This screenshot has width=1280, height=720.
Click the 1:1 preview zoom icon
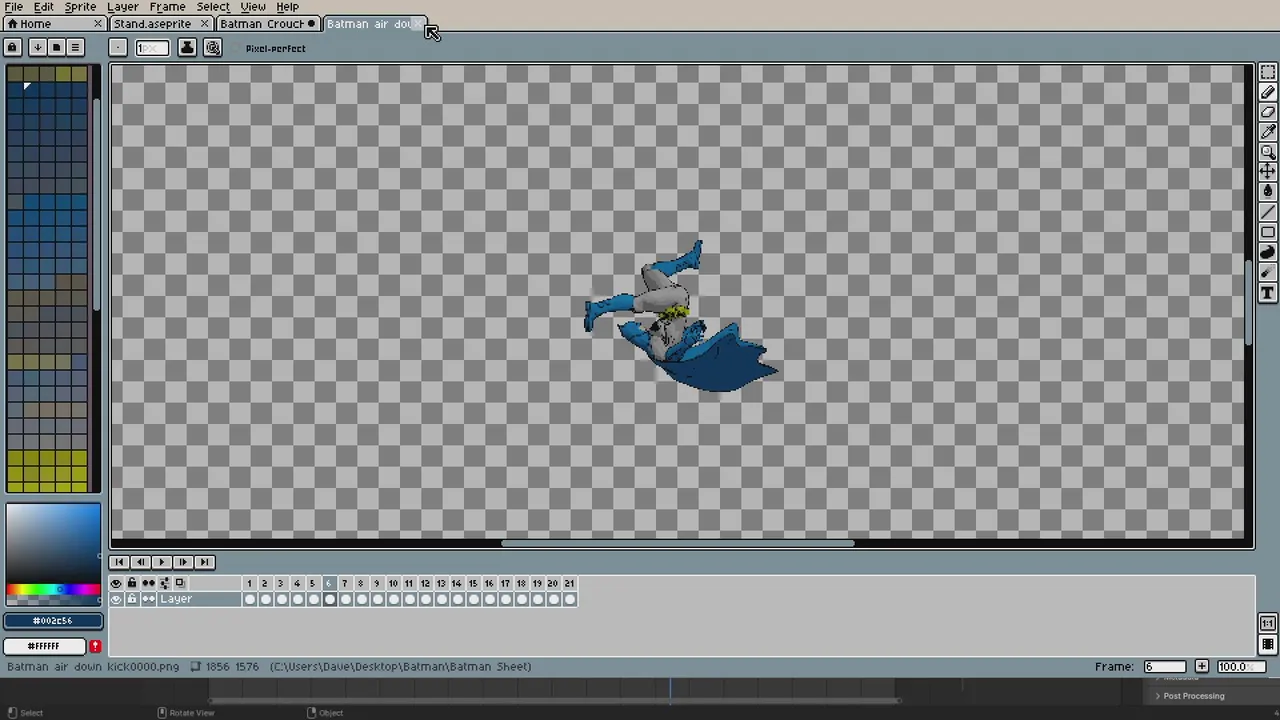pos(1268,624)
